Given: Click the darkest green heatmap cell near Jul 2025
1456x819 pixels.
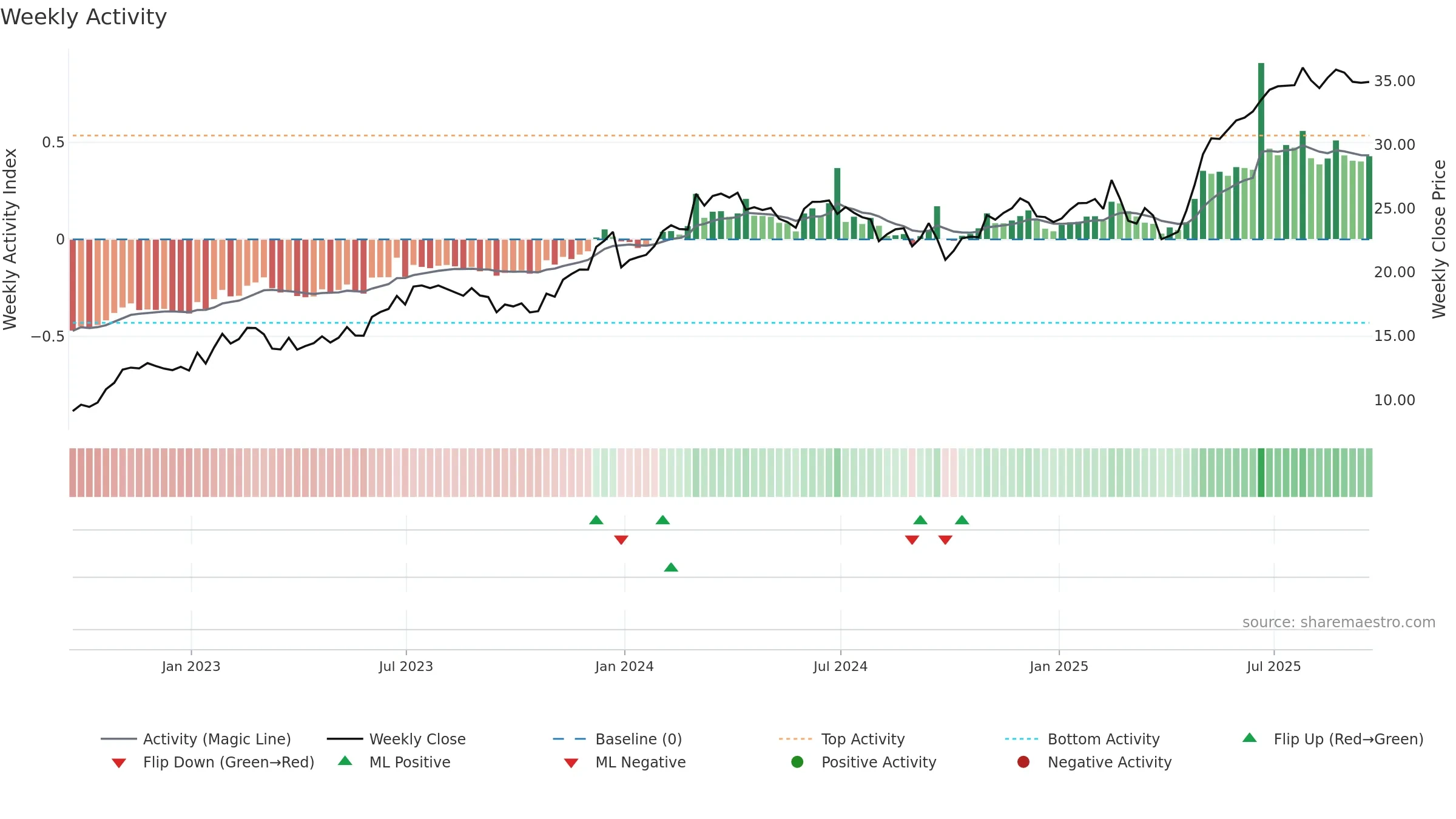Looking at the screenshot, I should (x=1261, y=473).
